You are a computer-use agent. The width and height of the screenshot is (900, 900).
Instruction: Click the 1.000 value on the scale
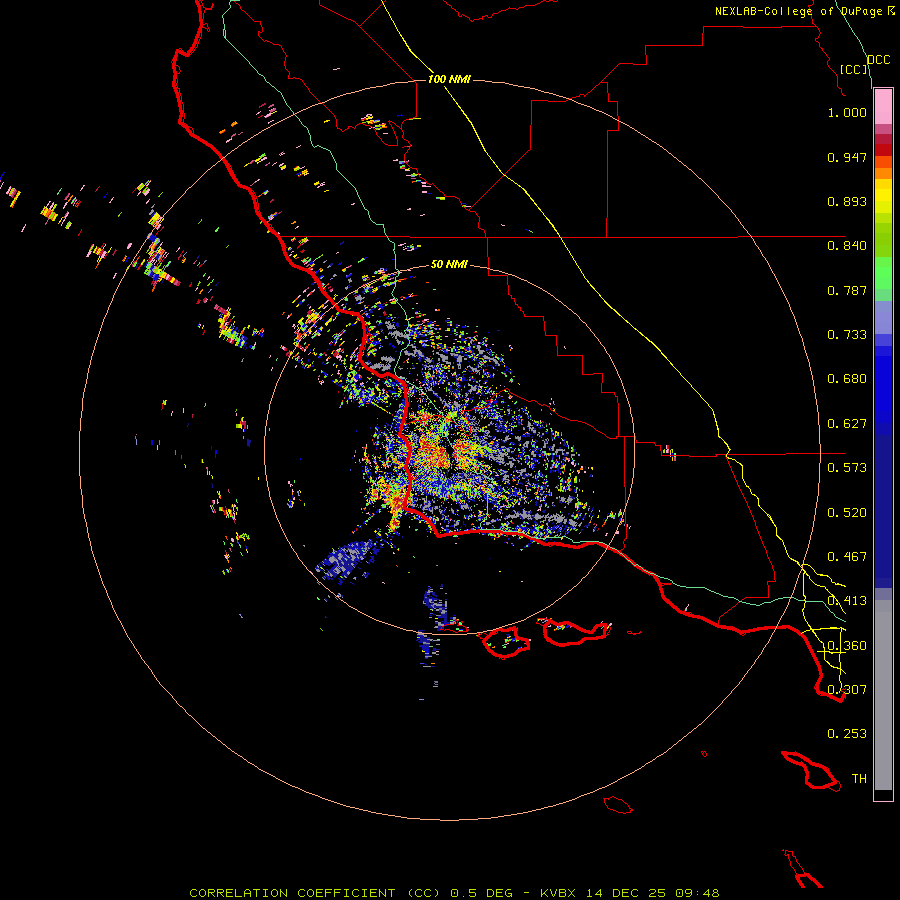pos(847,112)
